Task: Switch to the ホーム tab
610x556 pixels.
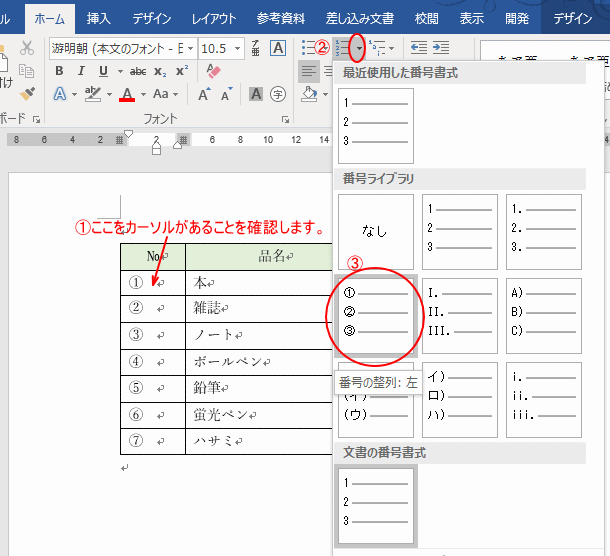Action: tap(50, 19)
